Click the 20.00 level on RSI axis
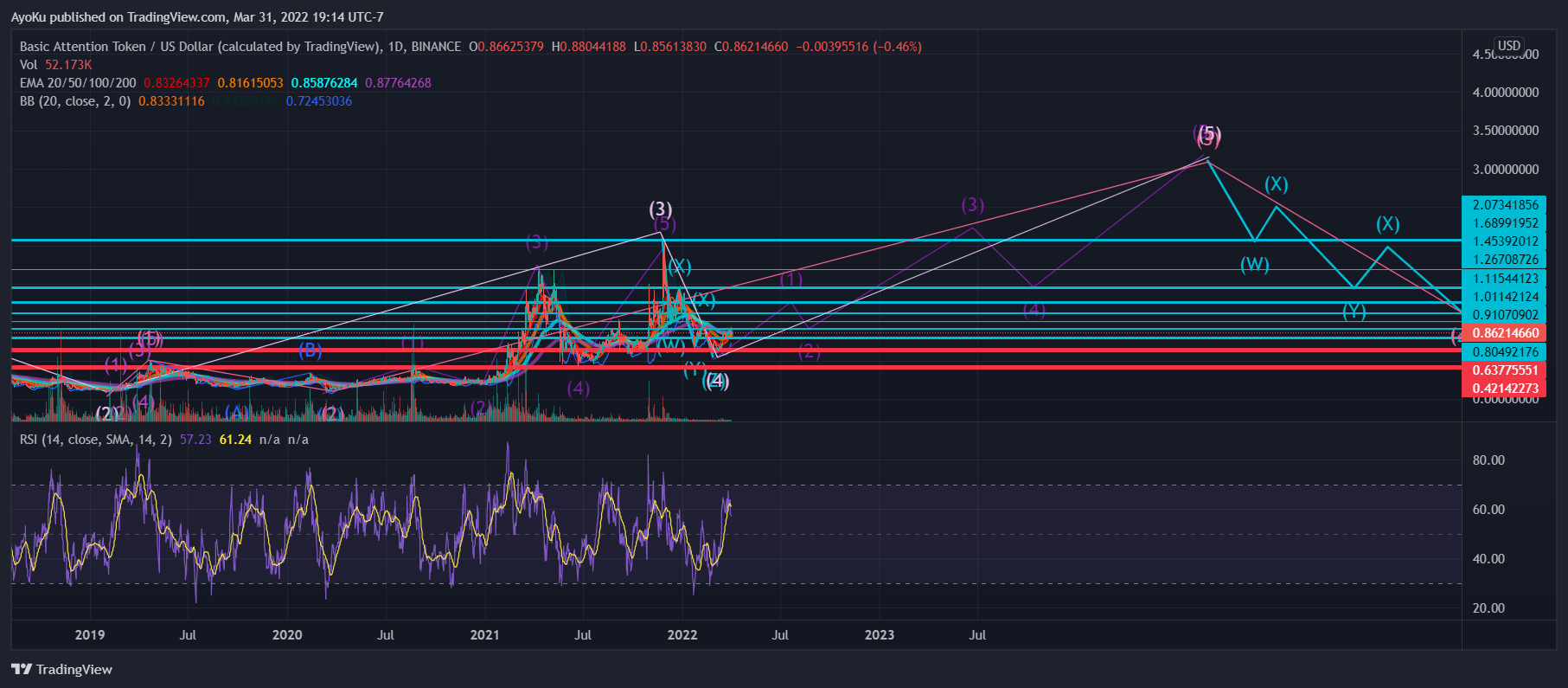This screenshot has width=1568, height=688. [1488, 608]
